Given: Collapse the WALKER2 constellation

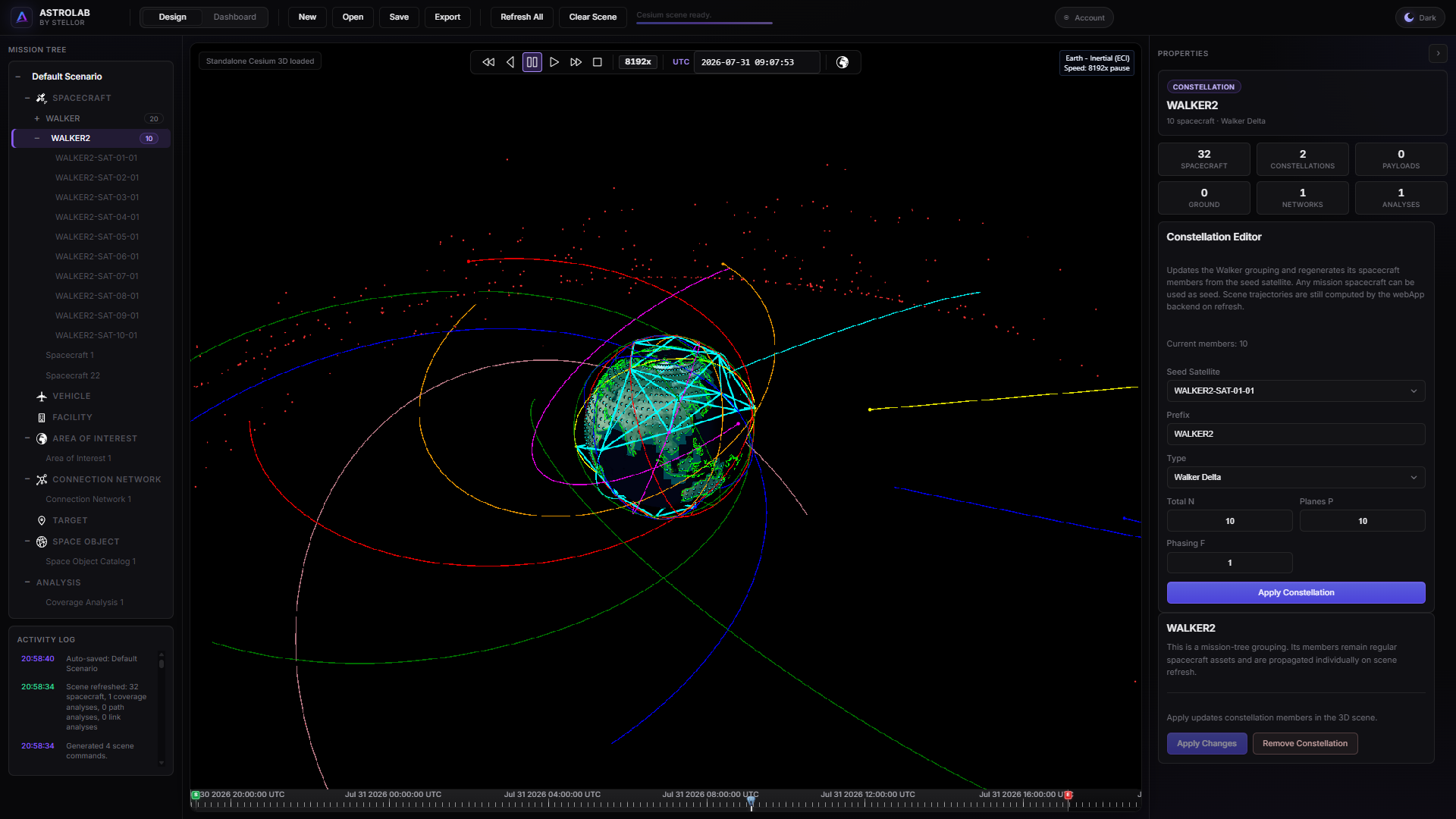Looking at the screenshot, I should click(x=36, y=138).
